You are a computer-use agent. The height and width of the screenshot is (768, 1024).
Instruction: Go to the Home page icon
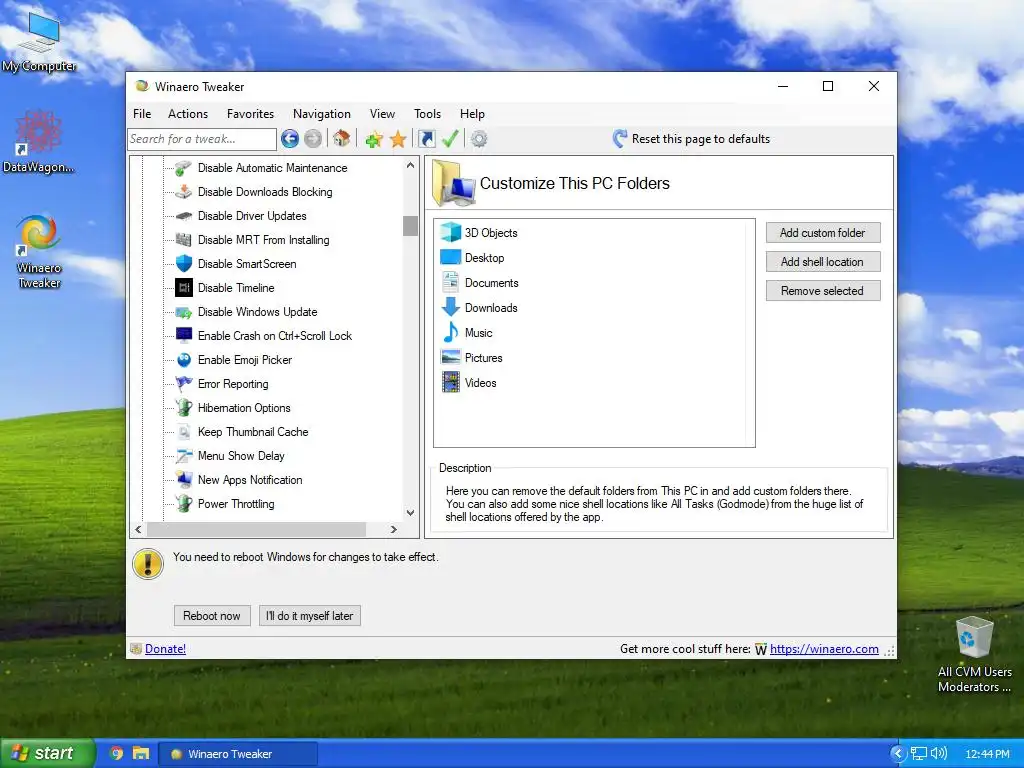point(342,138)
